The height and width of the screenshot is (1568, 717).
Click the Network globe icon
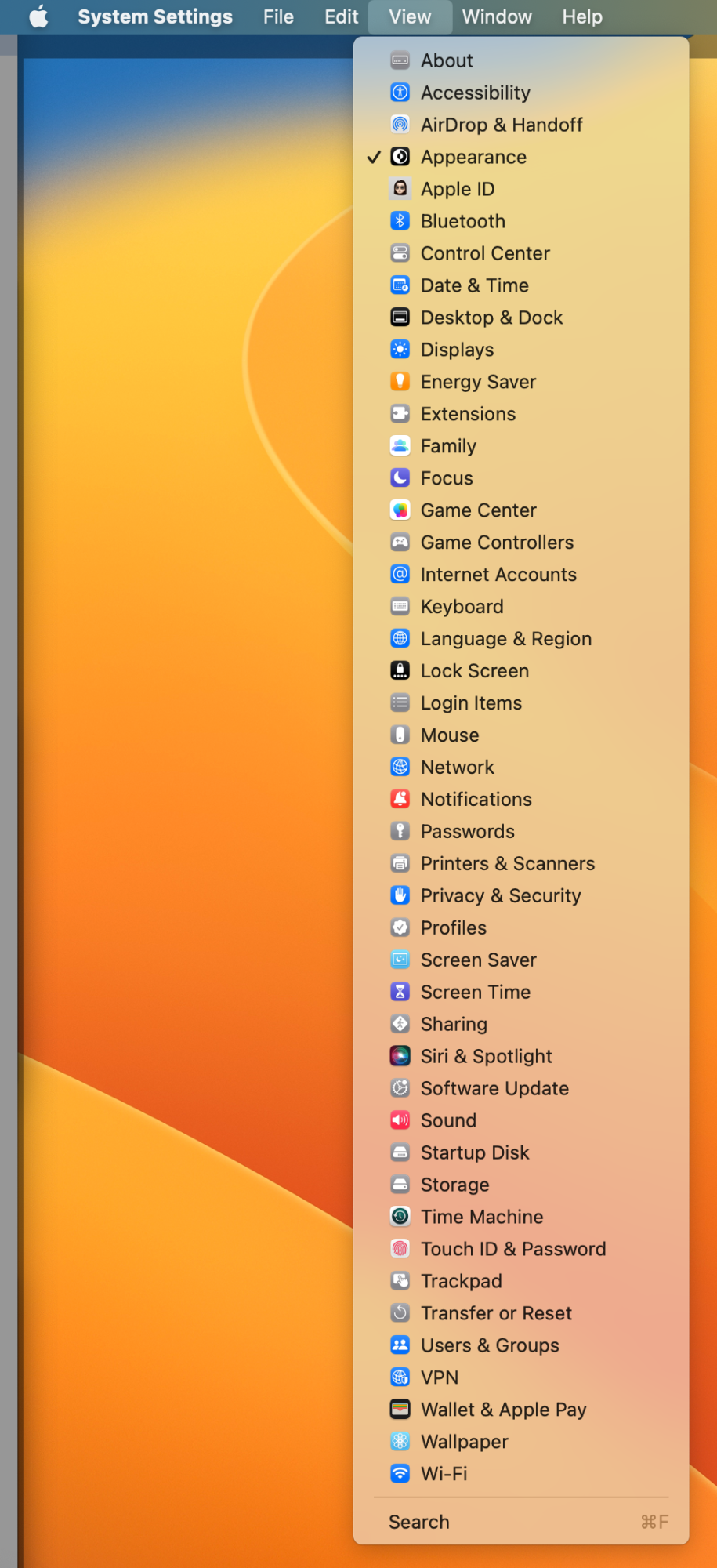pyautogui.click(x=400, y=768)
